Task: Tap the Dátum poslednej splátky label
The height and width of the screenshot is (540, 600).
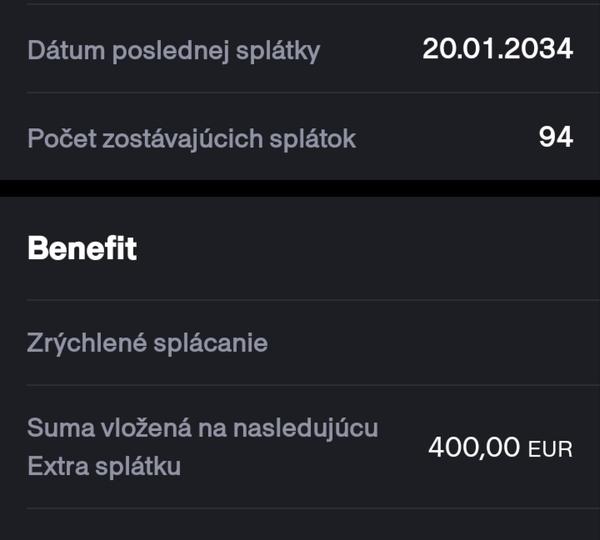Action: (173, 50)
